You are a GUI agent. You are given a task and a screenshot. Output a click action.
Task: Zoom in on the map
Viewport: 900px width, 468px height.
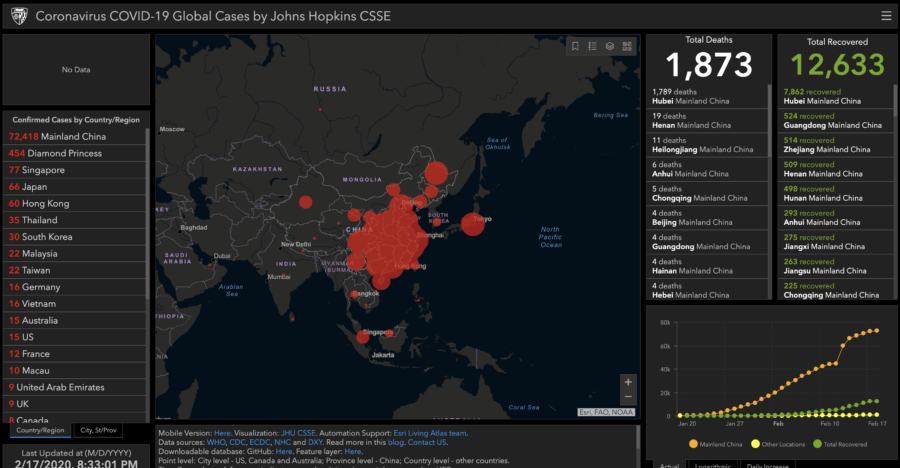click(628, 382)
